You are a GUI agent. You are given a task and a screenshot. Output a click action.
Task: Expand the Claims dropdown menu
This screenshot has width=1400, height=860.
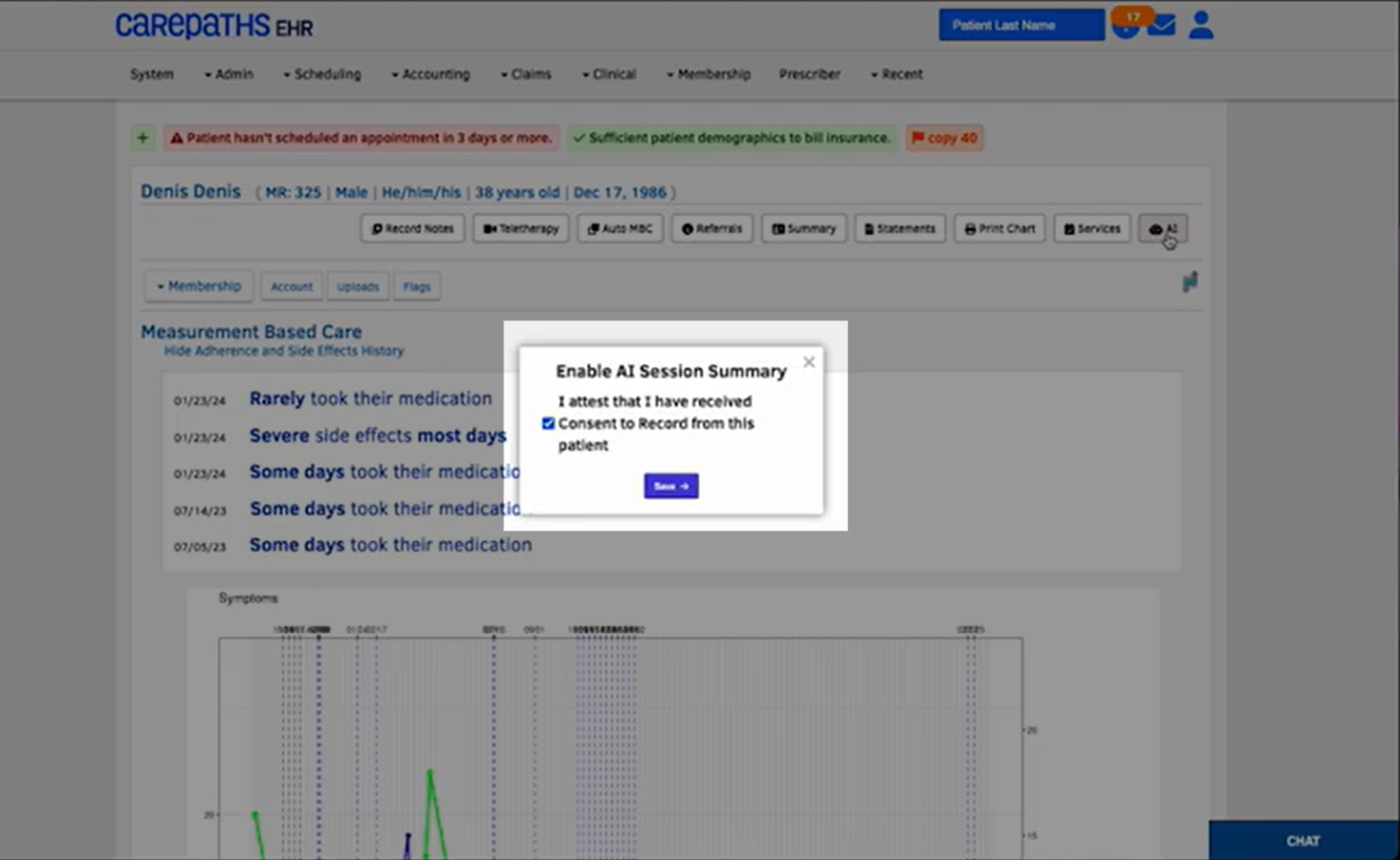tap(526, 74)
